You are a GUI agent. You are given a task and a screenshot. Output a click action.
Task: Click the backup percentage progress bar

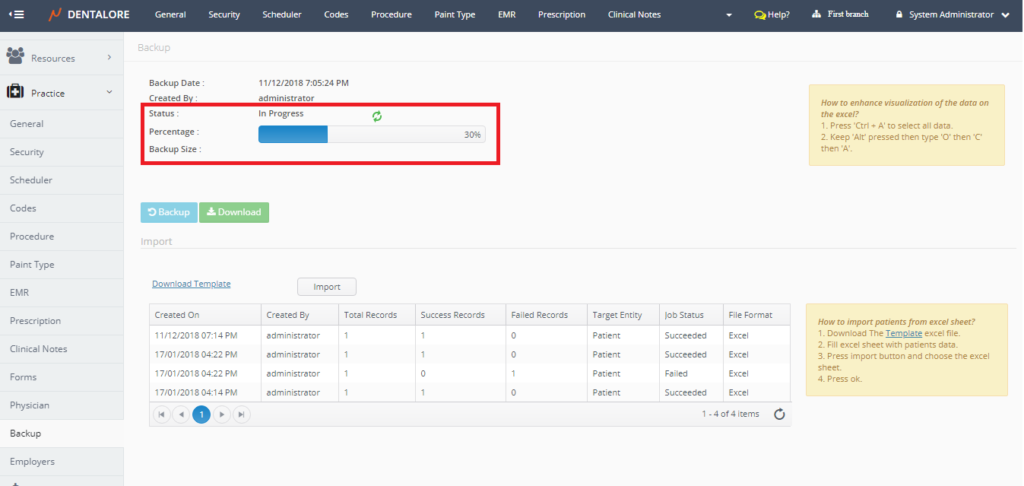pos(371,134)
